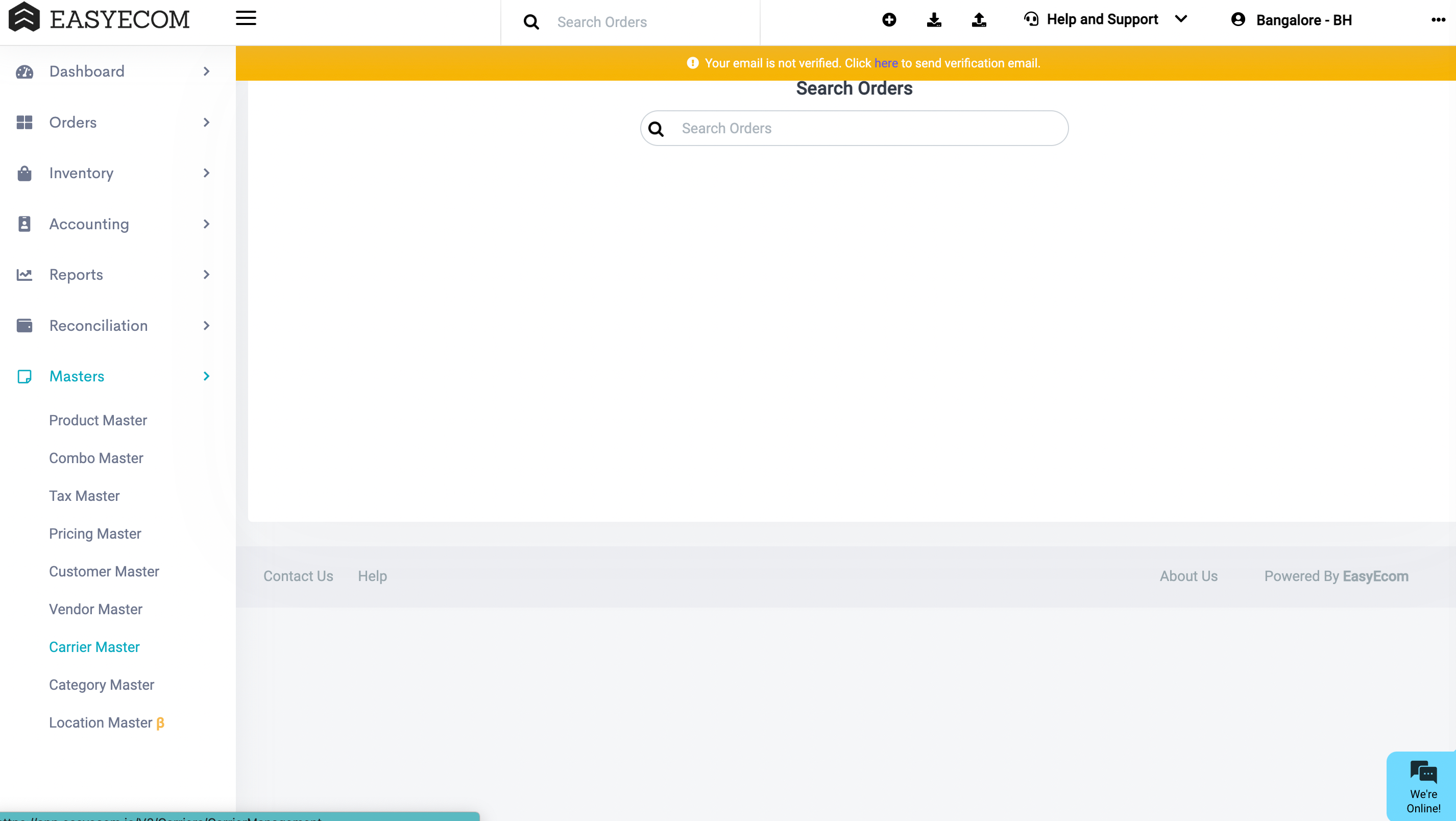Expand the Accounting chevron
1456x821 pixels.
(206, 224)
